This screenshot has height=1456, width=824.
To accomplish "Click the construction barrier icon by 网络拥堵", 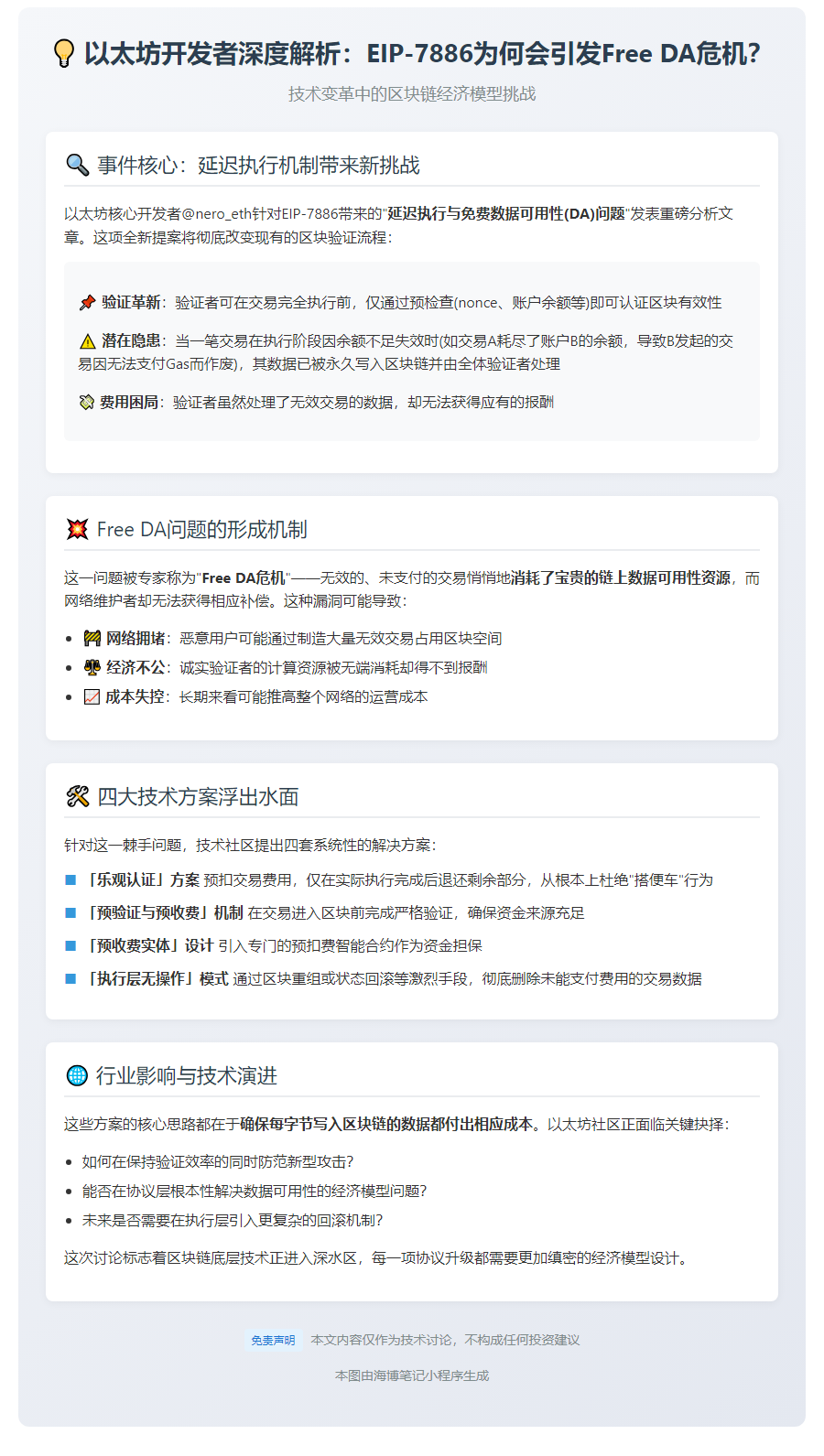I will 92,638.
